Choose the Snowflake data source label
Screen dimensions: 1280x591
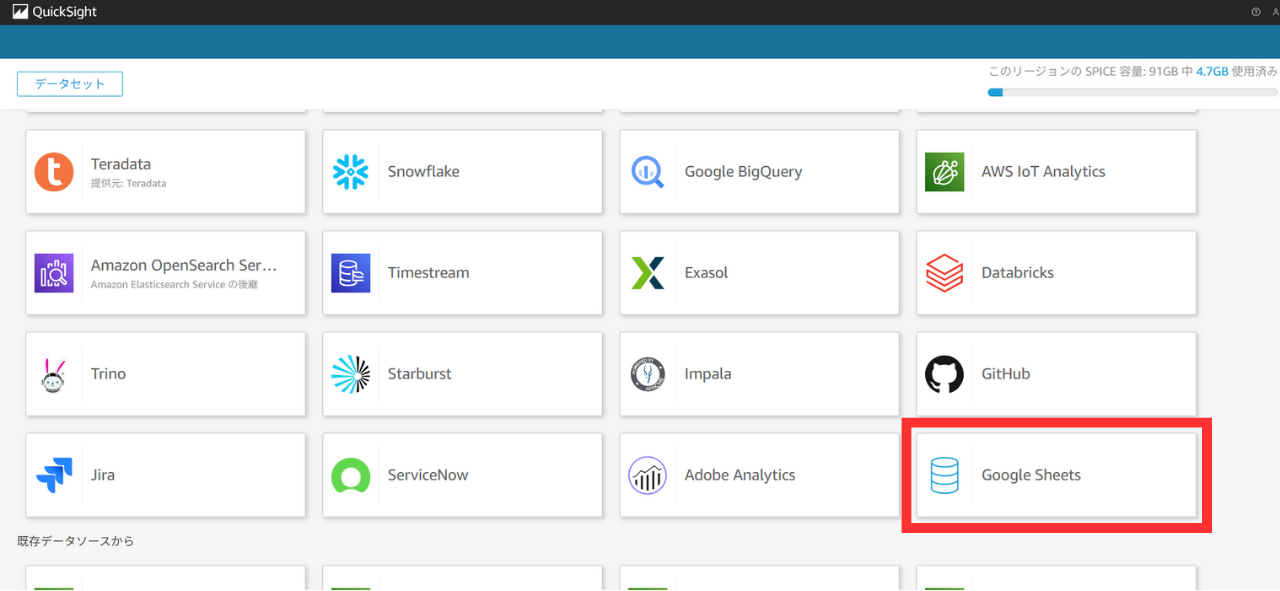[x=424, y=172]
